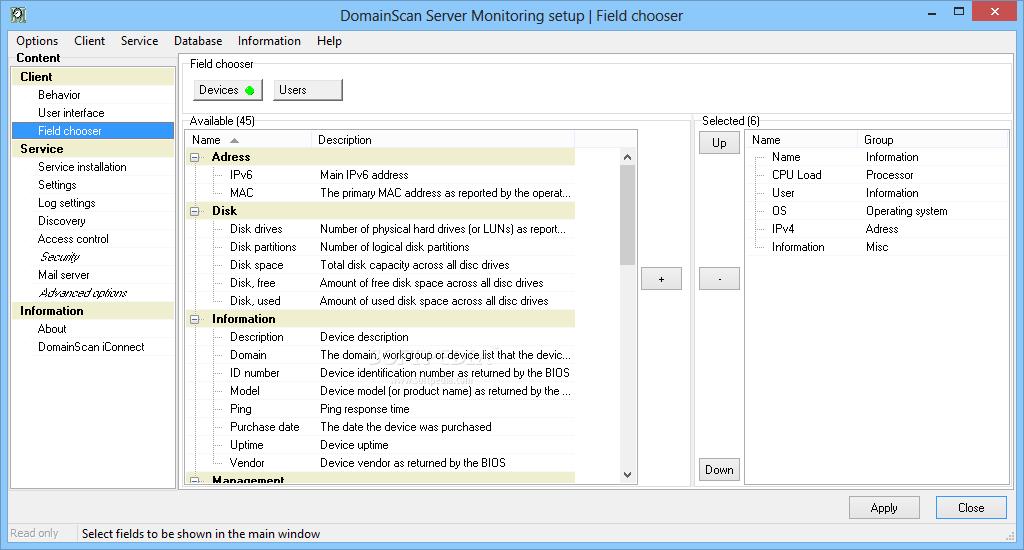Image resolution: width=1024 pixels, height=550 pixels.
Task: Select ID number field
Action: (x=255, y=373)
